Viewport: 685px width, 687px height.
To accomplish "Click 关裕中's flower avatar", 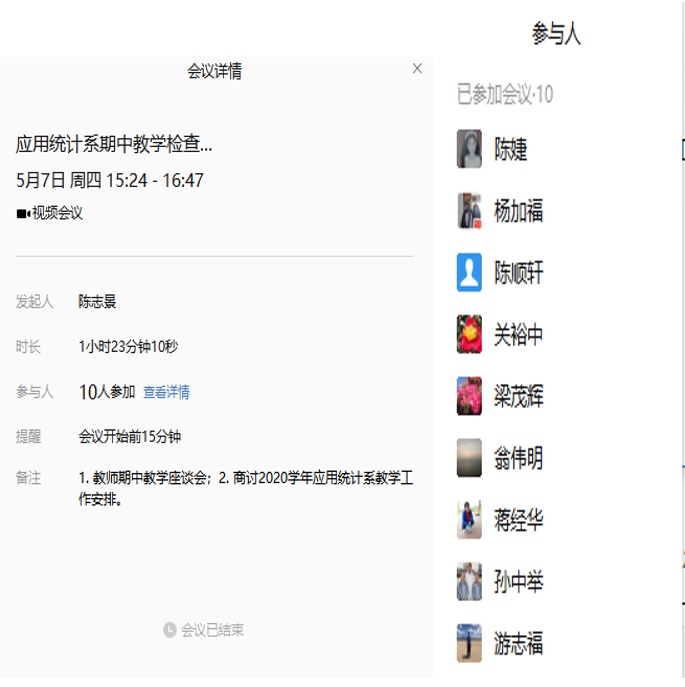I will coord(469,334).
